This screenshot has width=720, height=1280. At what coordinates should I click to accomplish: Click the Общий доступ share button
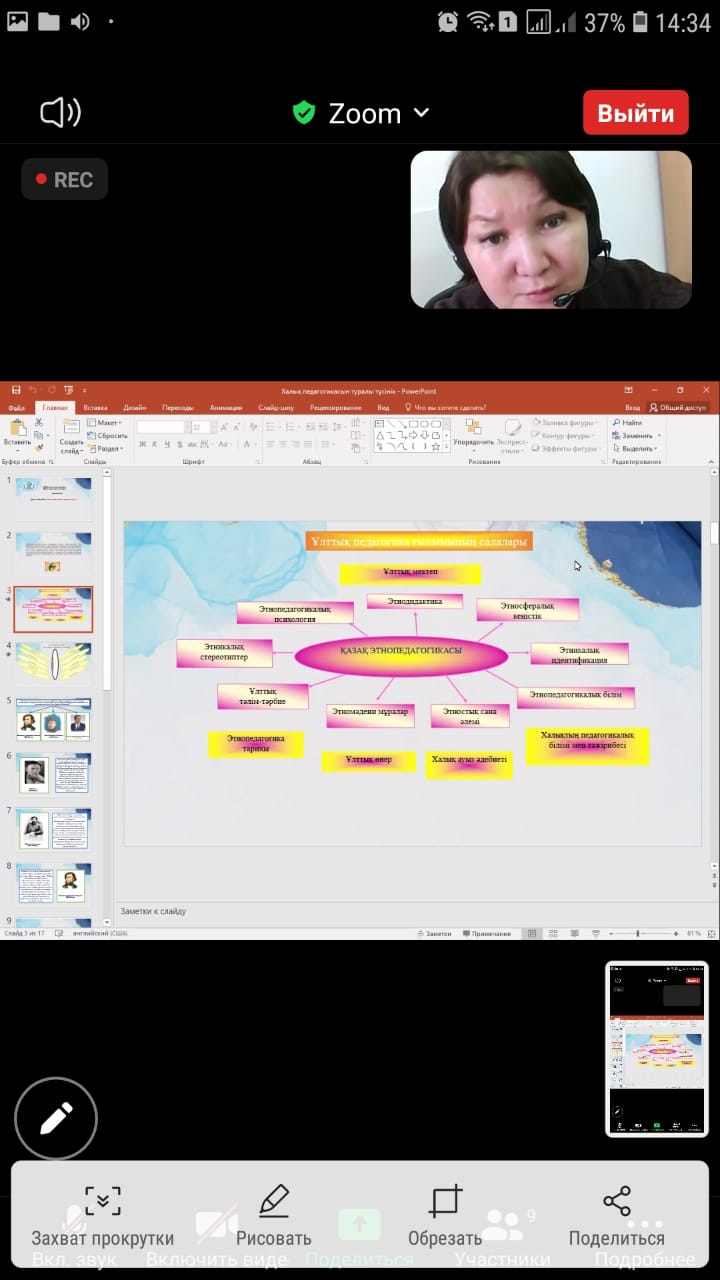pos(678,408)
